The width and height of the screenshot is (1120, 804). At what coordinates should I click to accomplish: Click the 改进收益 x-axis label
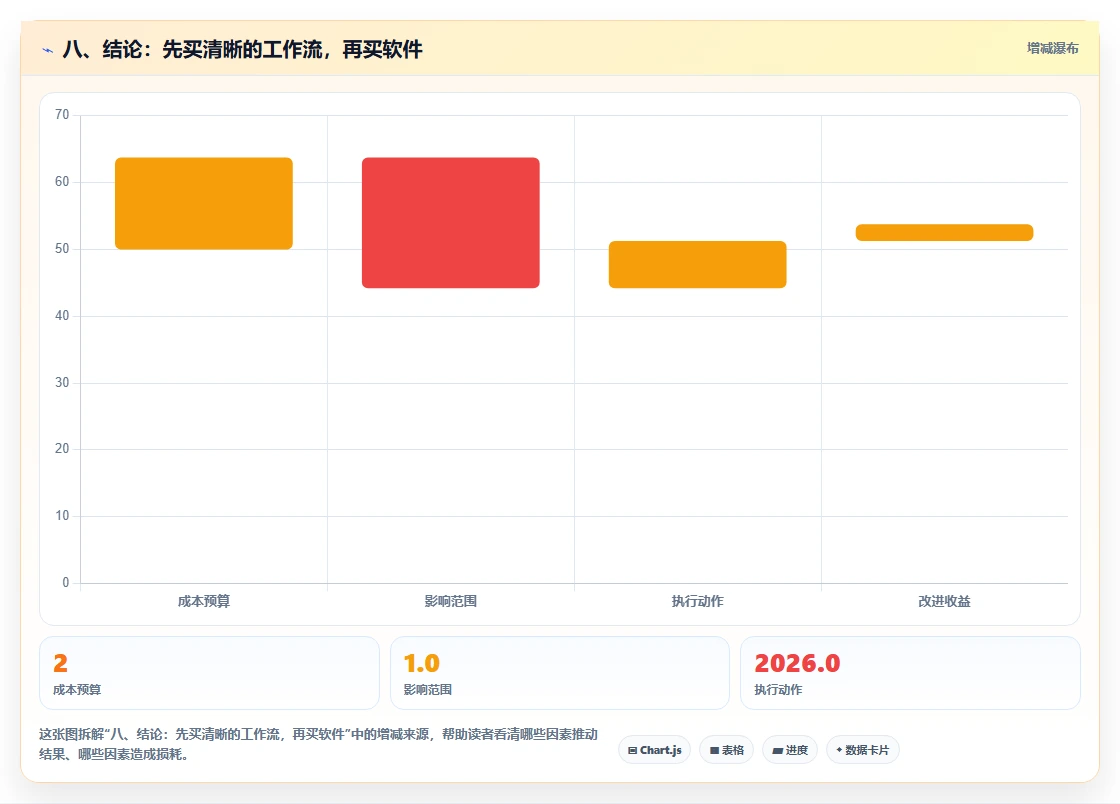point(944,601)
